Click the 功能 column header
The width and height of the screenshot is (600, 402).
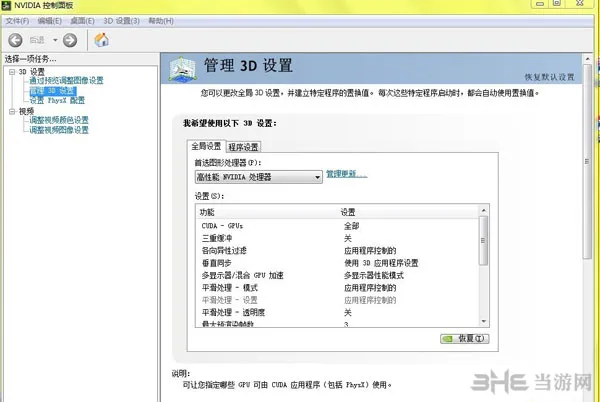[207, 212]
